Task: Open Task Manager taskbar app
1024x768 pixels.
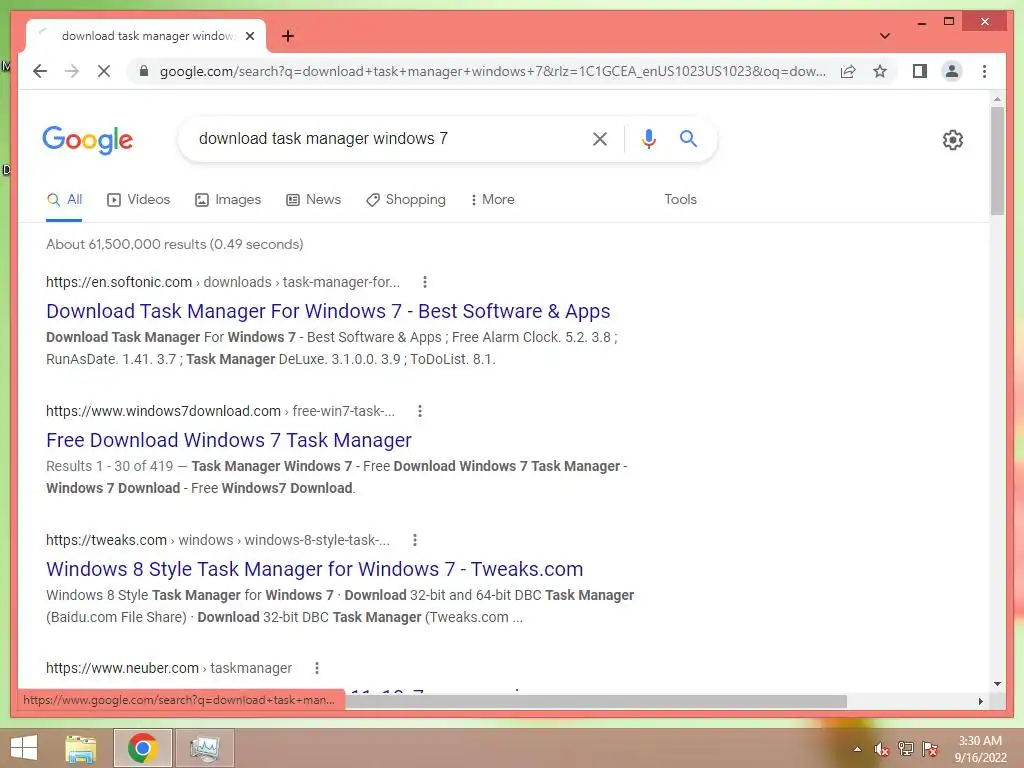Action: [204, 748]
